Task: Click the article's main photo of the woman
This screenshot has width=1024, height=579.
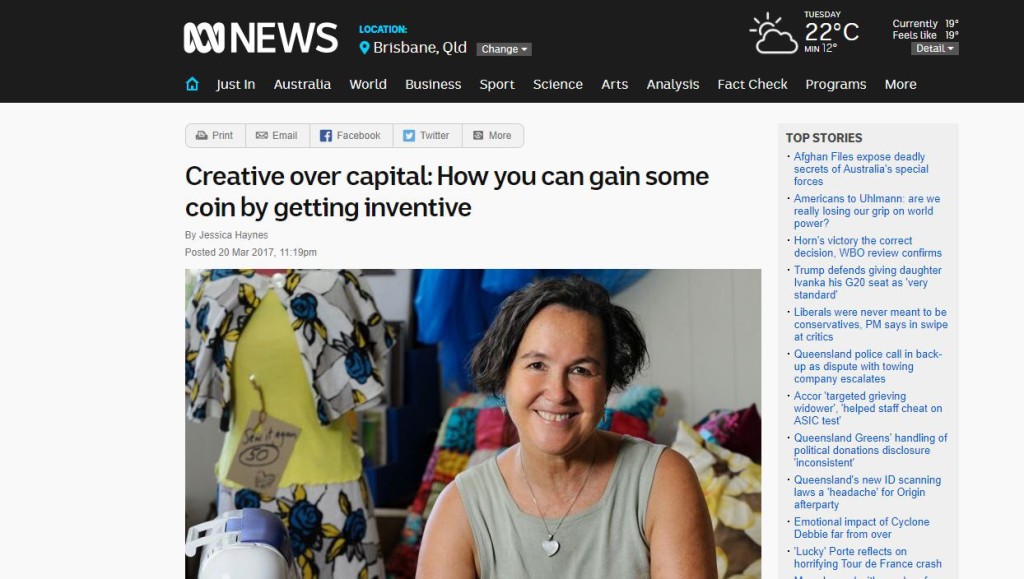Action: pos(473,424)
